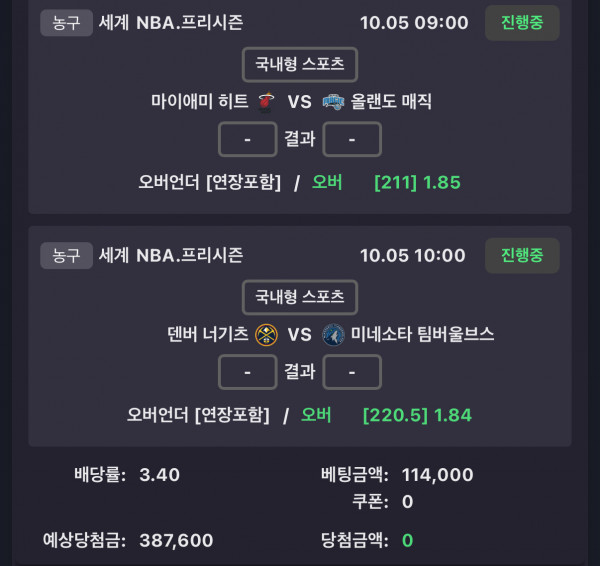Click the Miami Heat result score box
This screenshot has width=600, height=566.
coord(248,139)
